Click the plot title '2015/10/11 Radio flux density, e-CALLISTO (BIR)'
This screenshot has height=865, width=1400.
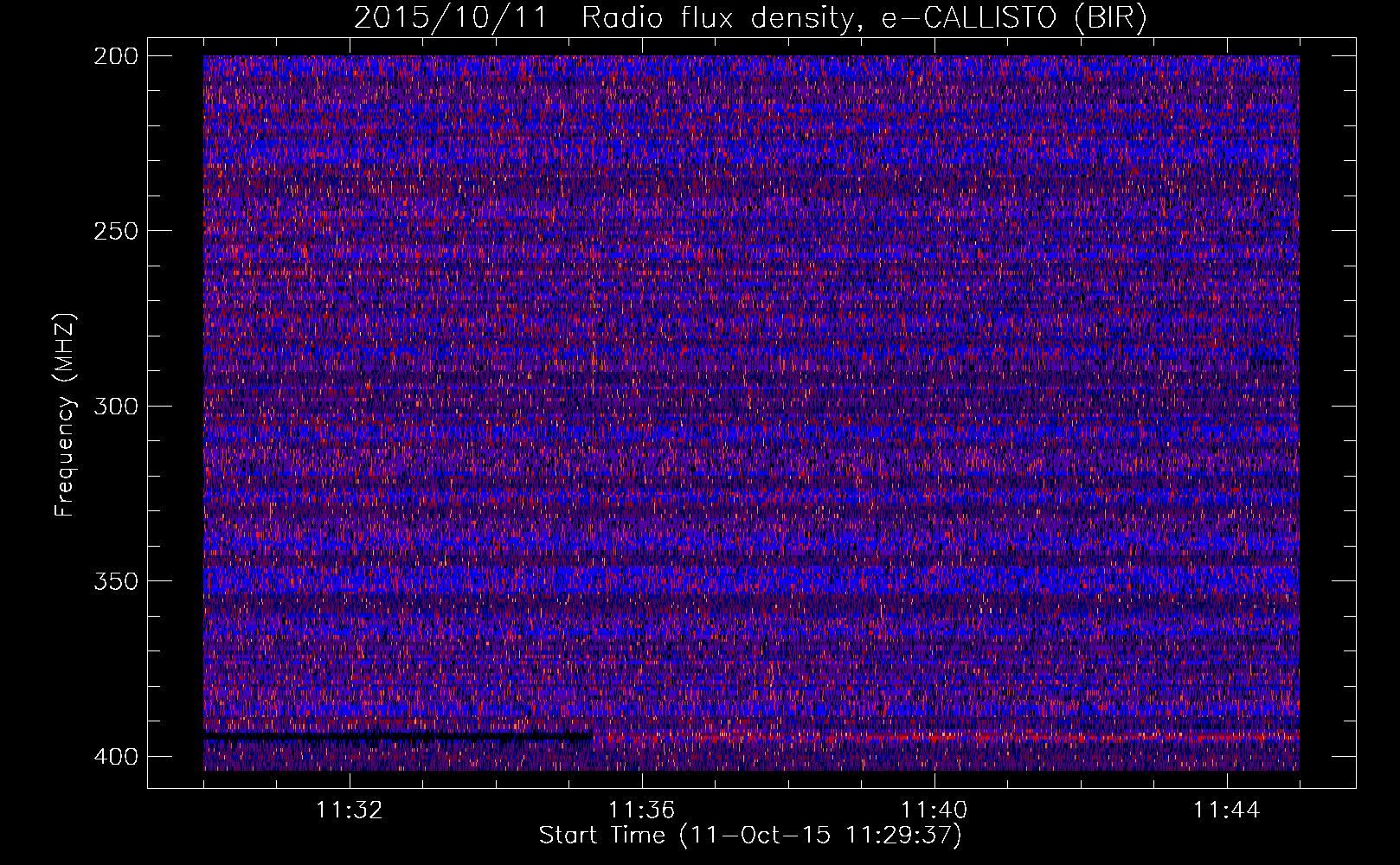pos(750,18)
